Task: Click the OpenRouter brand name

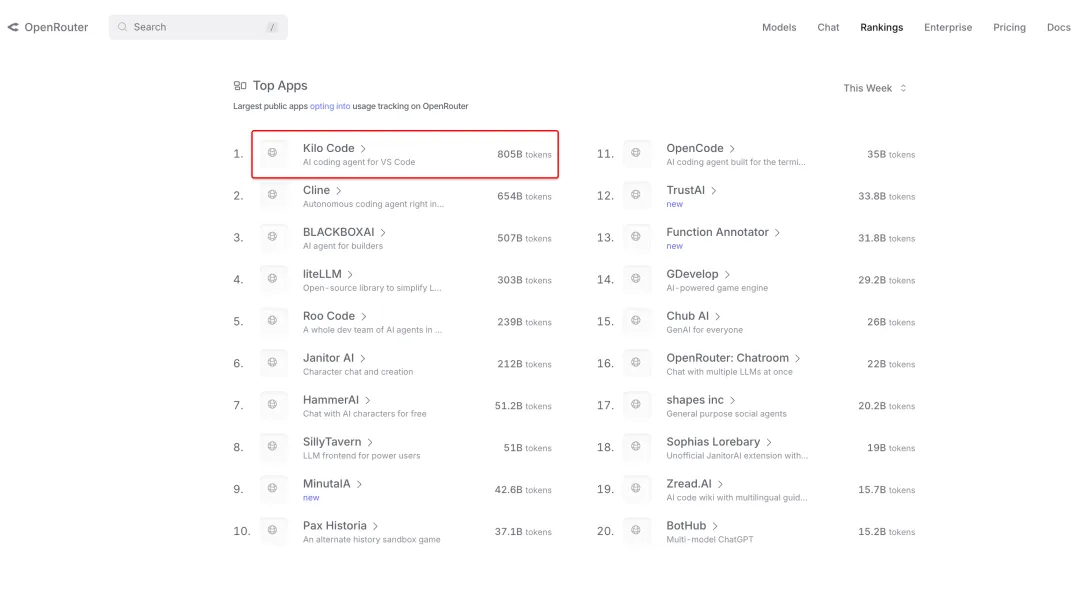Action: (x=56, y=28)
